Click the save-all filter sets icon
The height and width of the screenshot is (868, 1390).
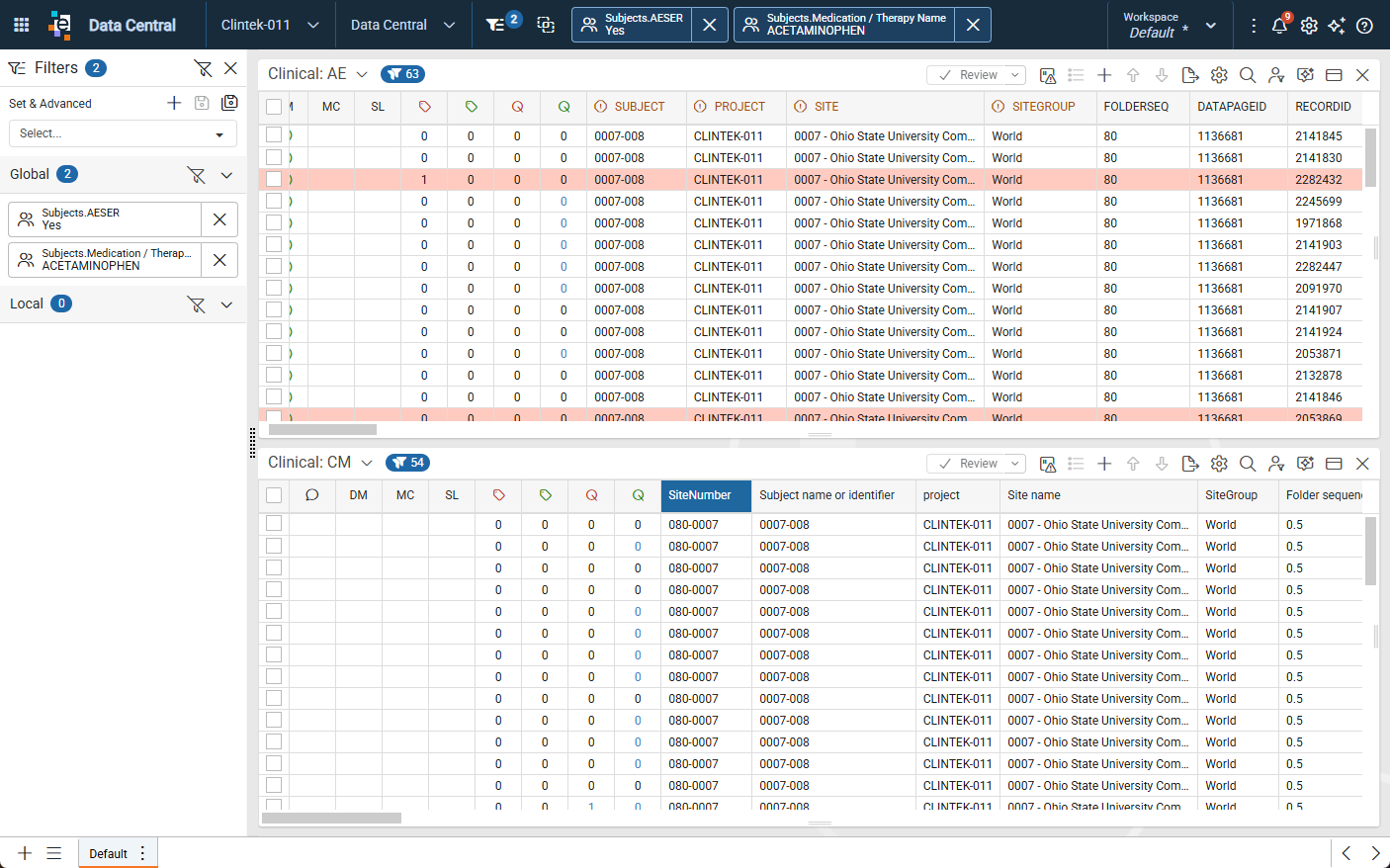tap(230, 103)
